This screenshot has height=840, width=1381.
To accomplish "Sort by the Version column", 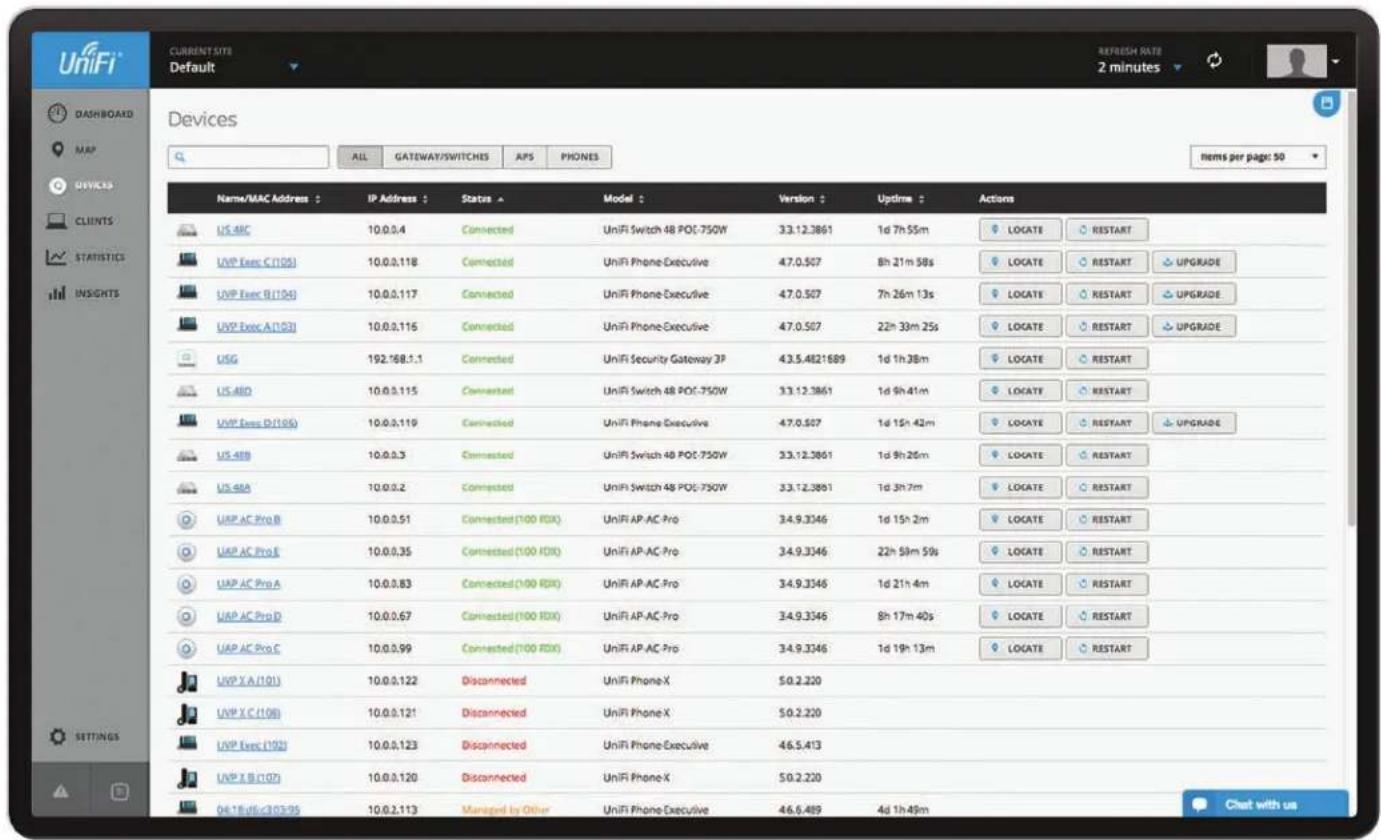I will point(802,198).
